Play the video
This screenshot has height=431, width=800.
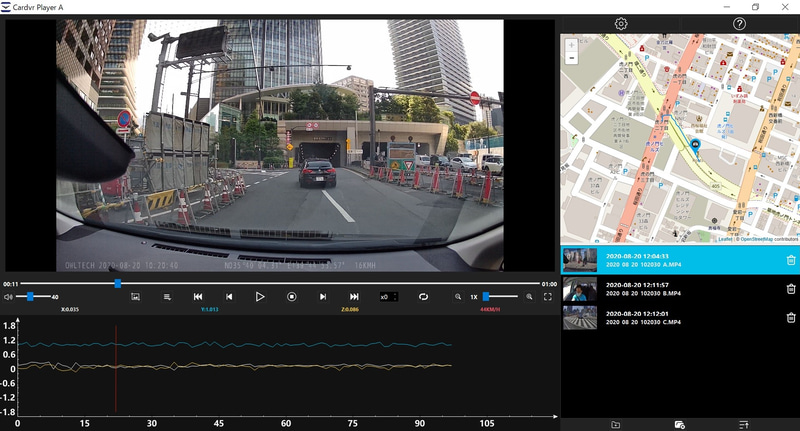[260, 296]
